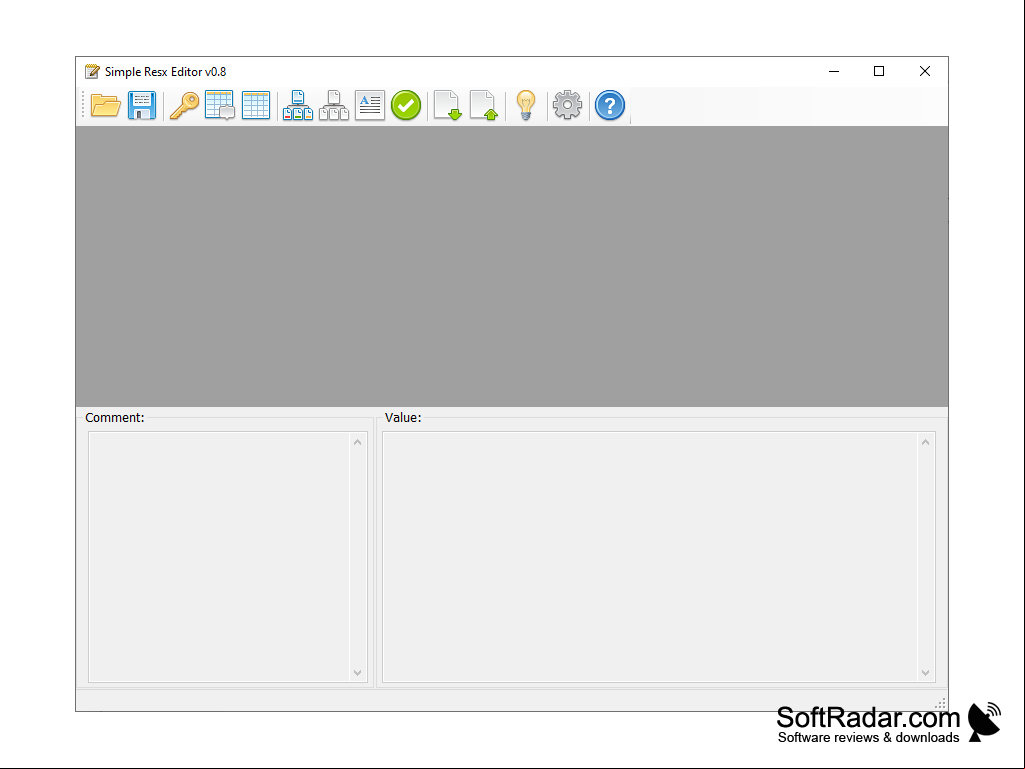The height and width of the screenshot is (769, 1025).
Task: Click the toolbar grip handle at left
Action: coord(83,105)
